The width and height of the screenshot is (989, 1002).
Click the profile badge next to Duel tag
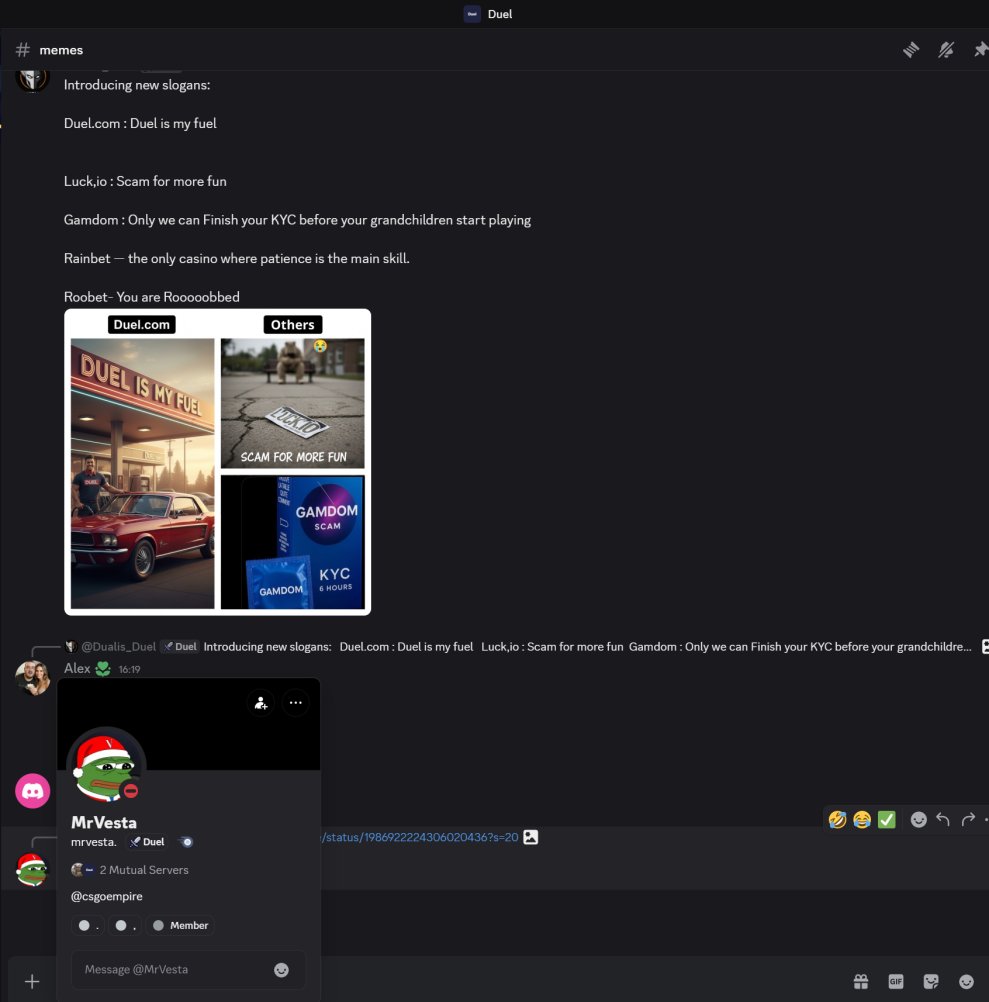tap(186, 842)
